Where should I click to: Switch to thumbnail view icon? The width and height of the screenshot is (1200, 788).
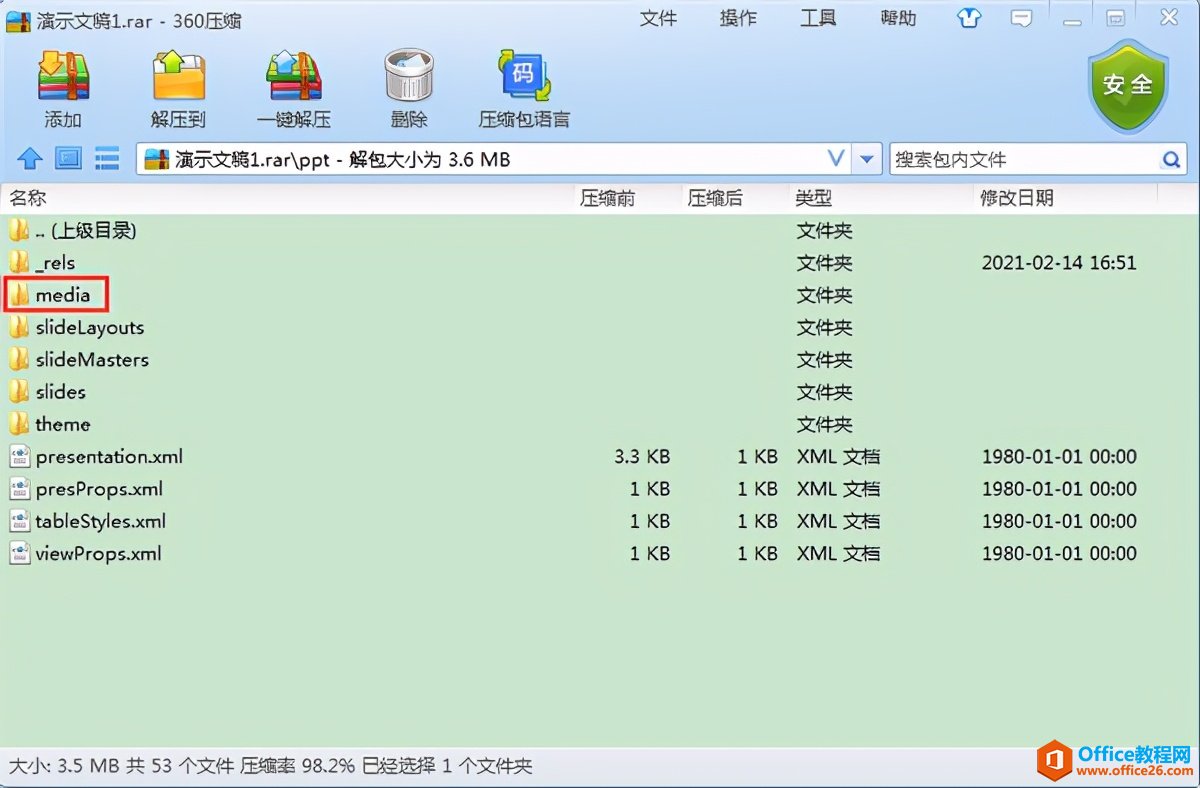pyautogui.click(x=68, y=159)
